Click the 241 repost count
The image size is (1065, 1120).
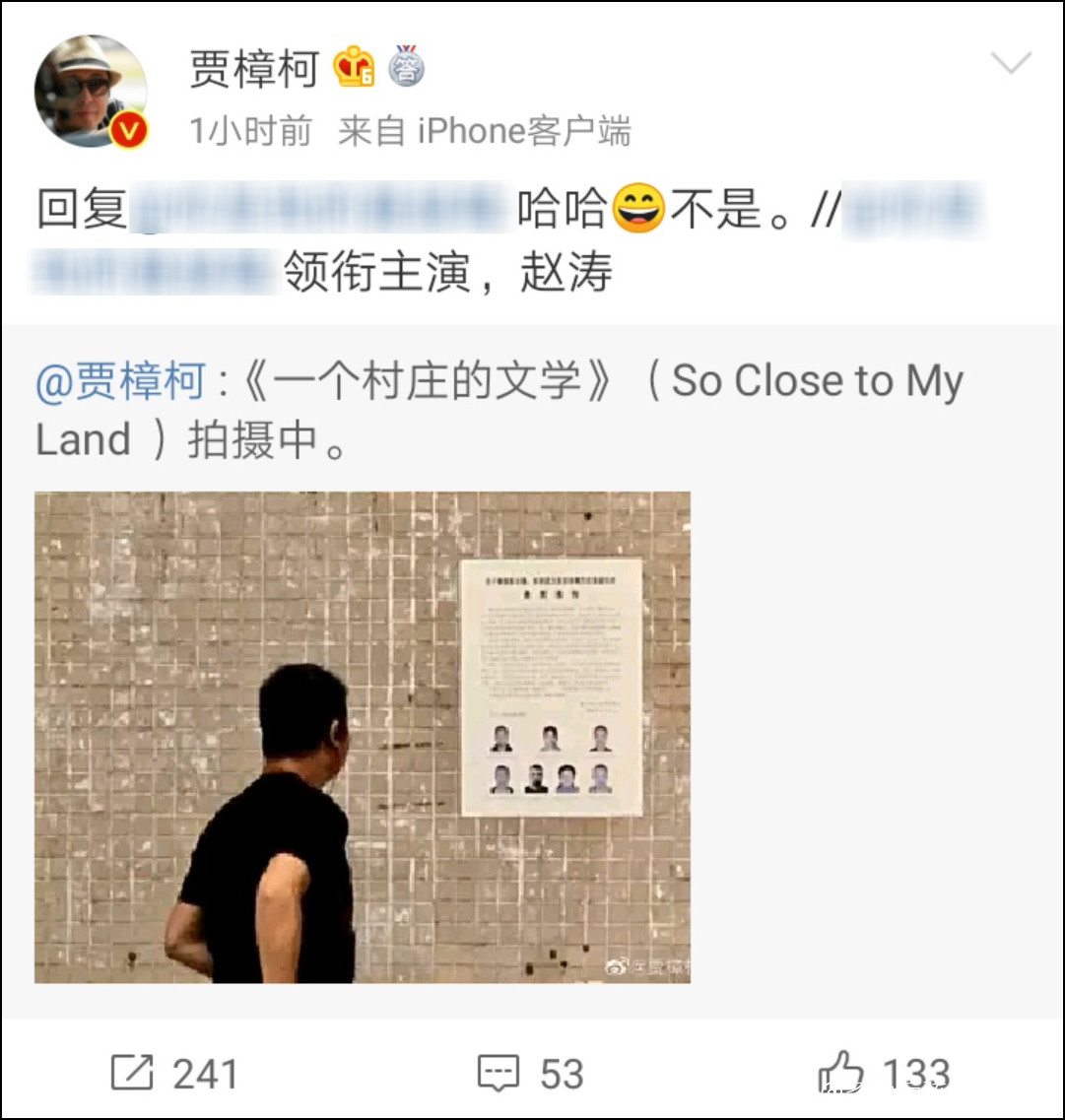[206, 1074]
